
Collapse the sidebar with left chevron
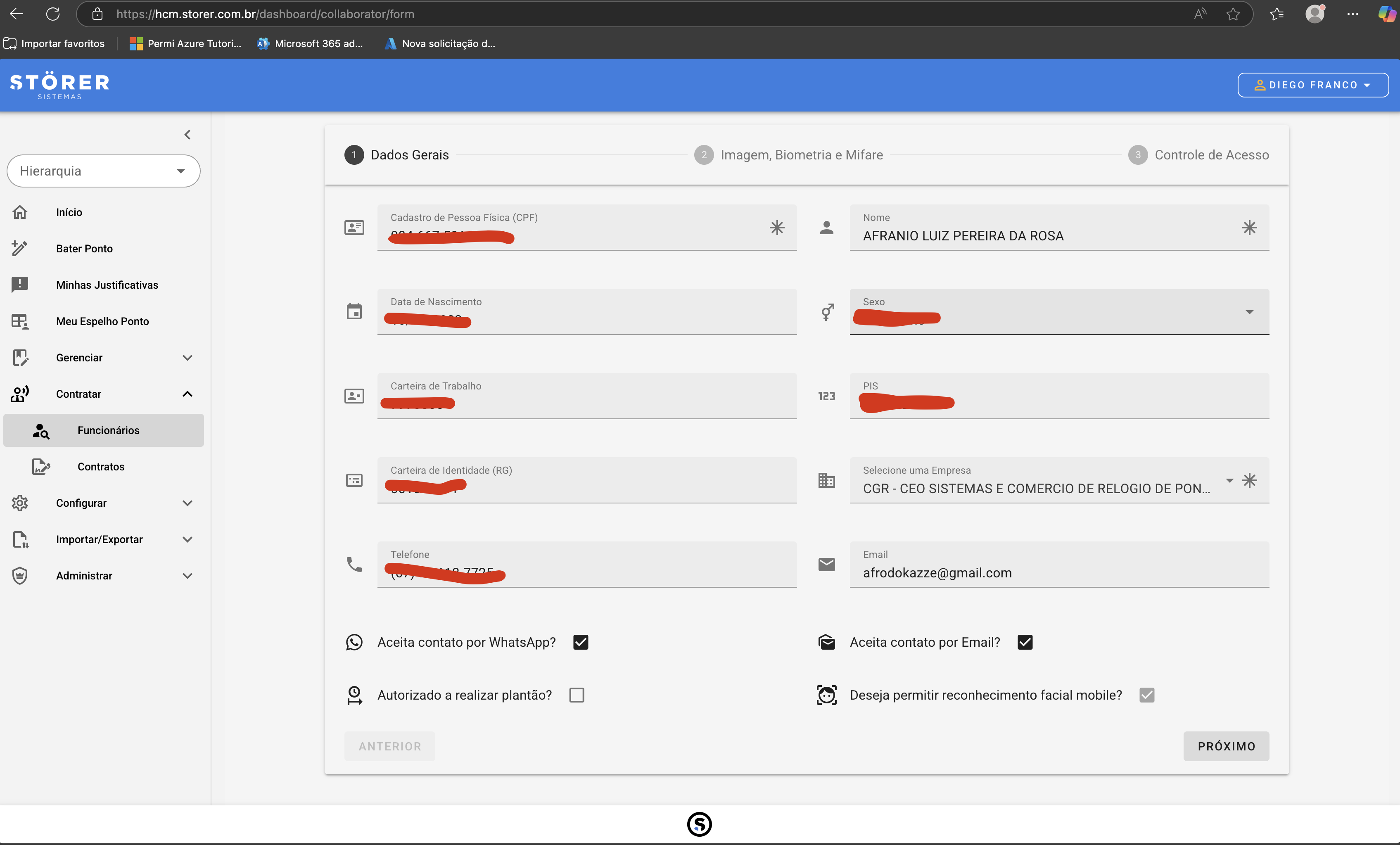(x=187, y=135)
